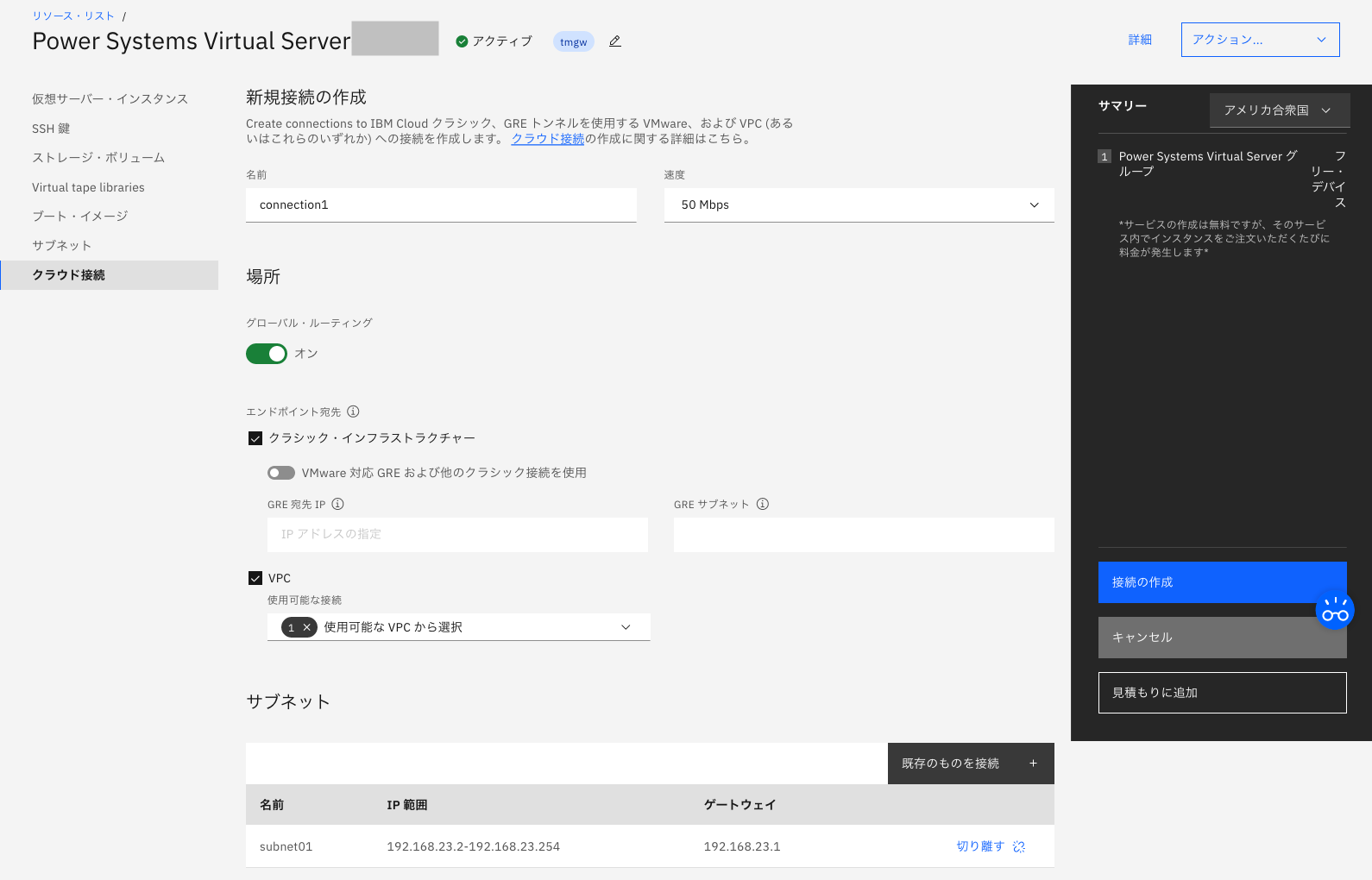The height and width of the screenshot is (880, 1372).
Task: Click the 名前 field containing connection1
Action: [x=441, y=205]
